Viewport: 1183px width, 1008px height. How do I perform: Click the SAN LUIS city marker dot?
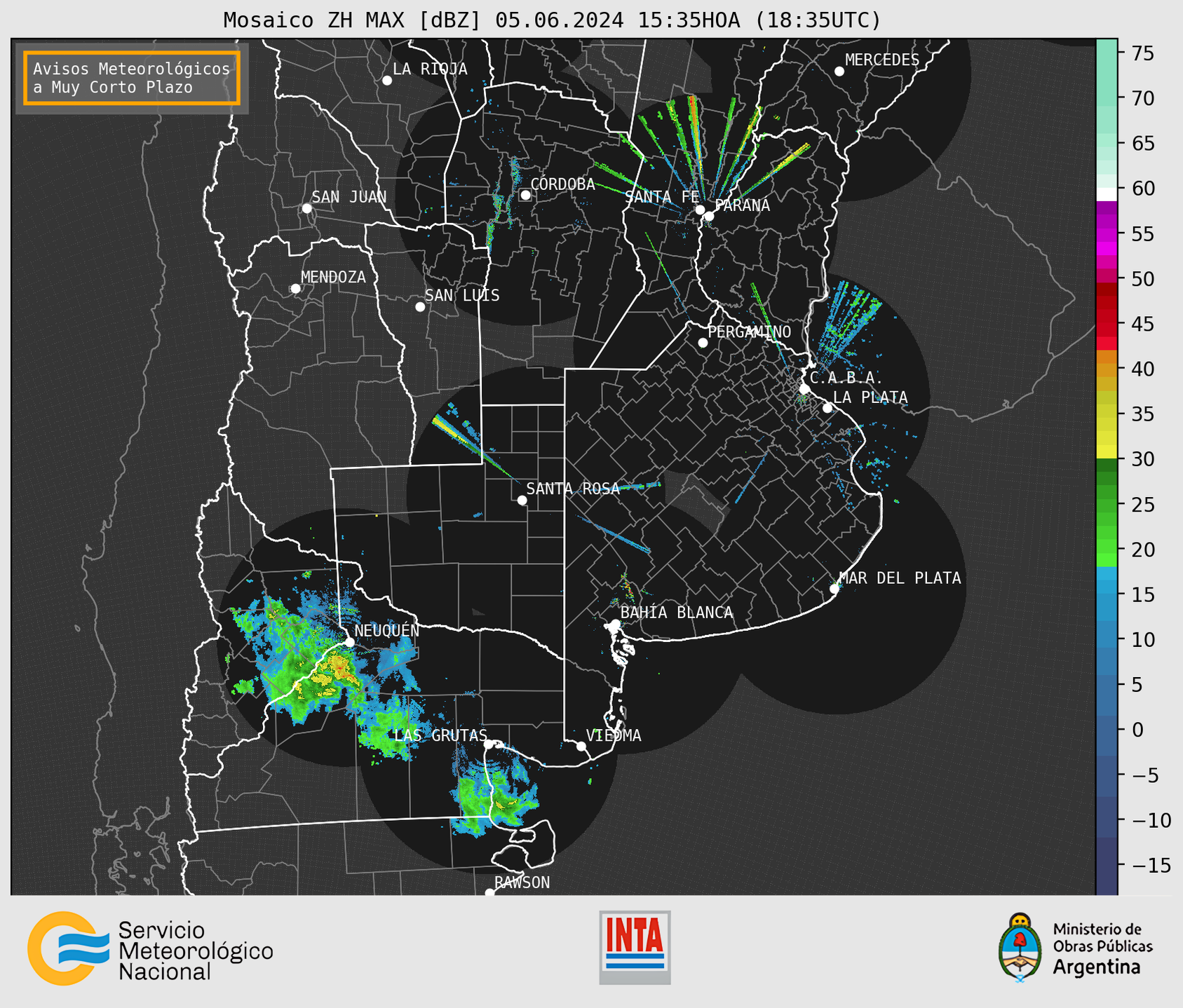pos(420,307)
